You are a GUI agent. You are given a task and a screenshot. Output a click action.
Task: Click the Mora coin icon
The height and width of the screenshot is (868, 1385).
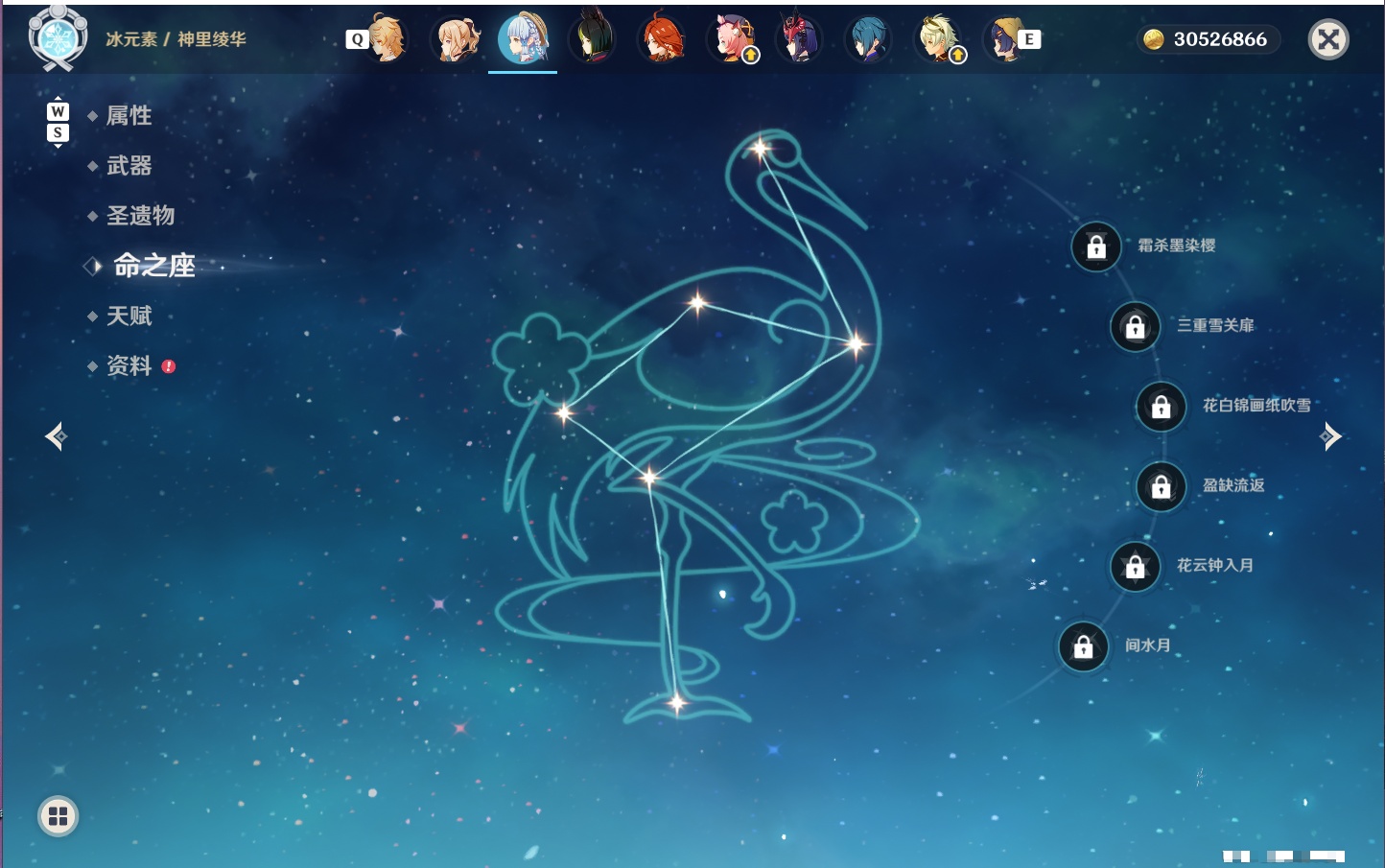(x=1154, y=39)
